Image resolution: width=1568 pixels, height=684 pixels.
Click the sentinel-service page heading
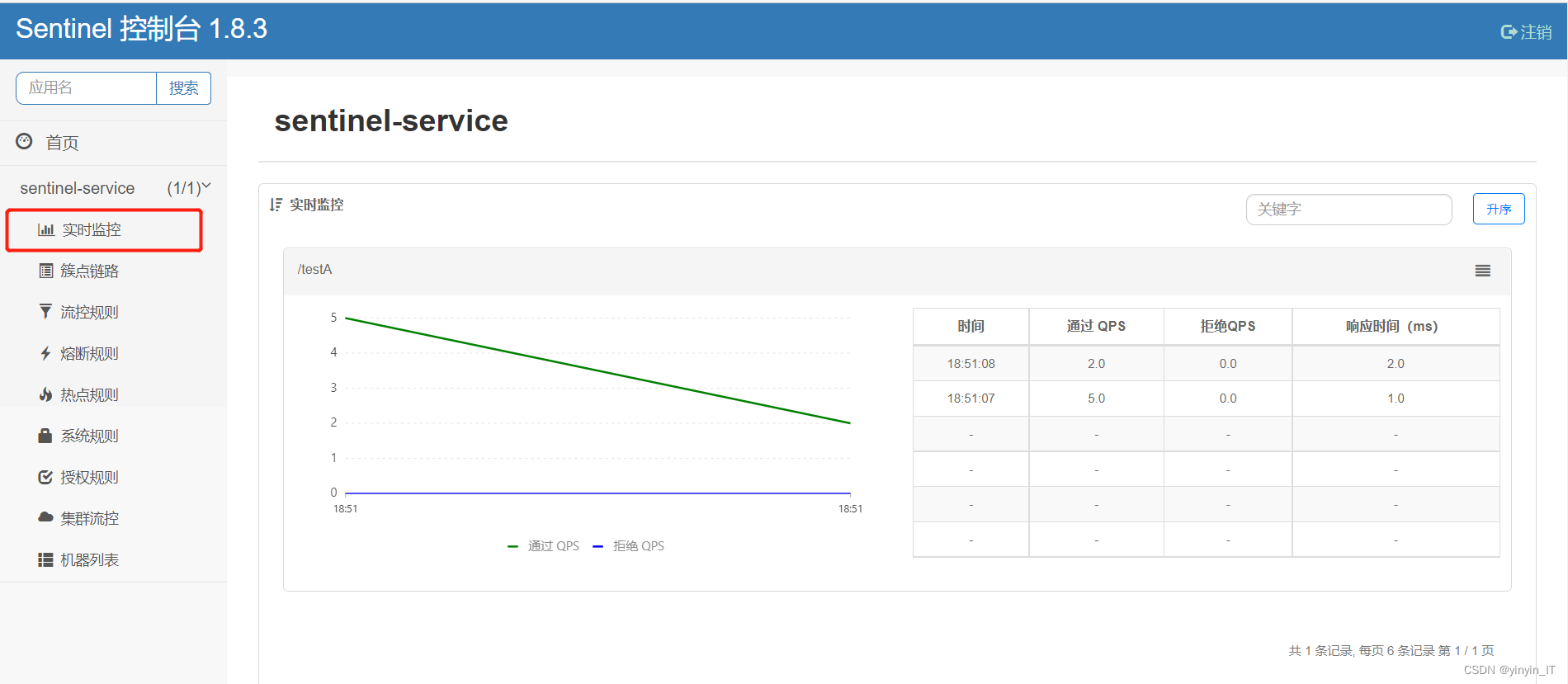pyautogui.click(x=391, y=121)
